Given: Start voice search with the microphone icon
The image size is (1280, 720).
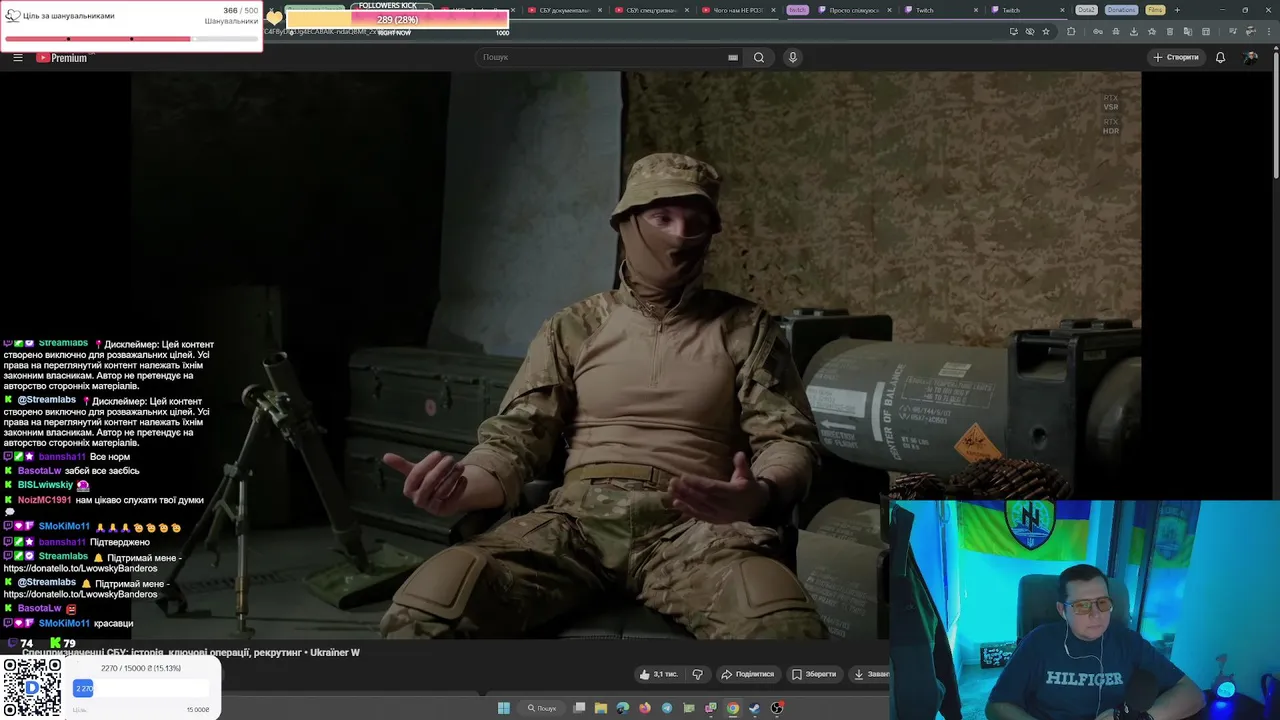Looking at the screenshot, I should pos(793,57).
